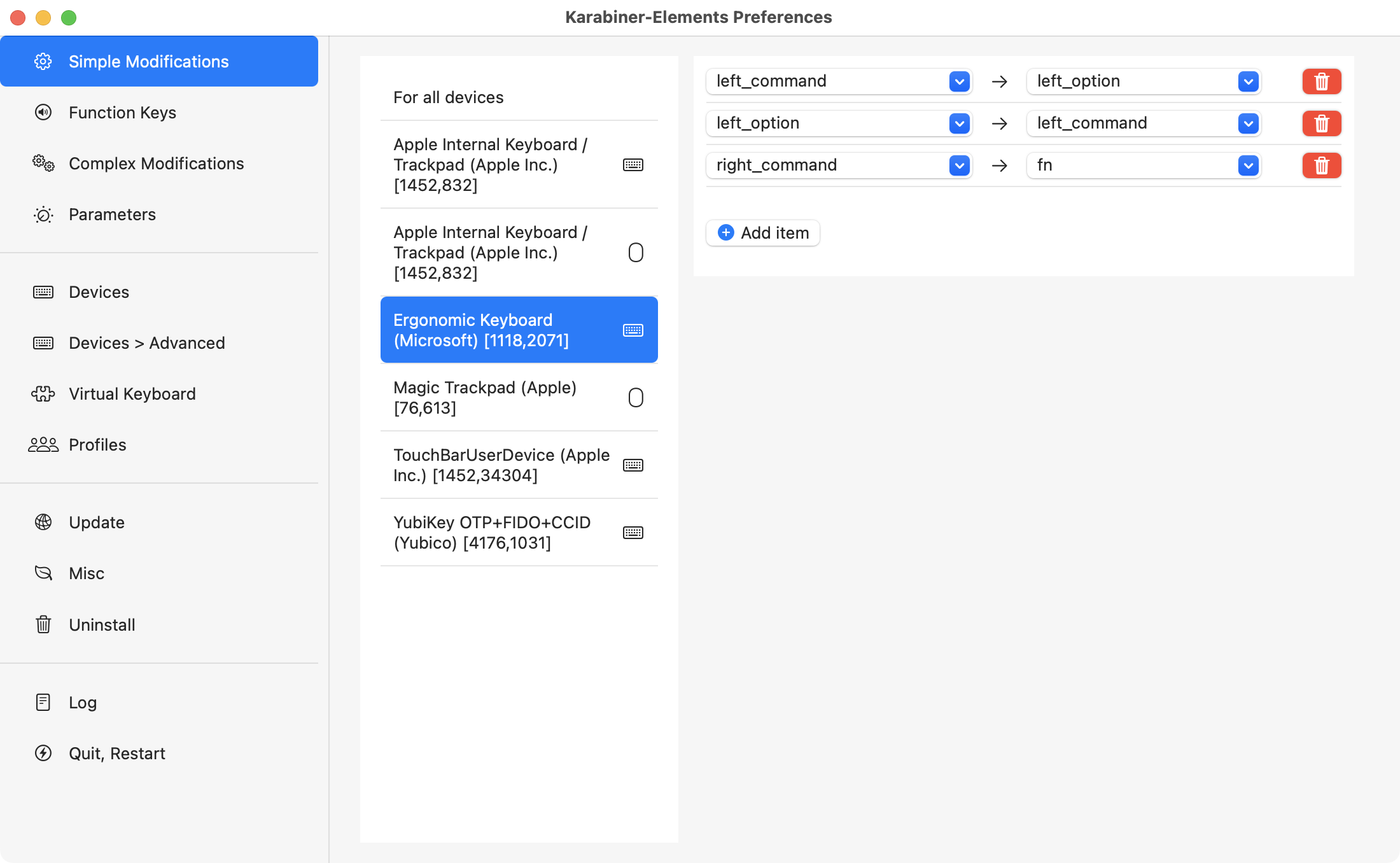Click the Complex Modifications gears icon
This screenshot has height=863, width=1400.
coord(43,163)
